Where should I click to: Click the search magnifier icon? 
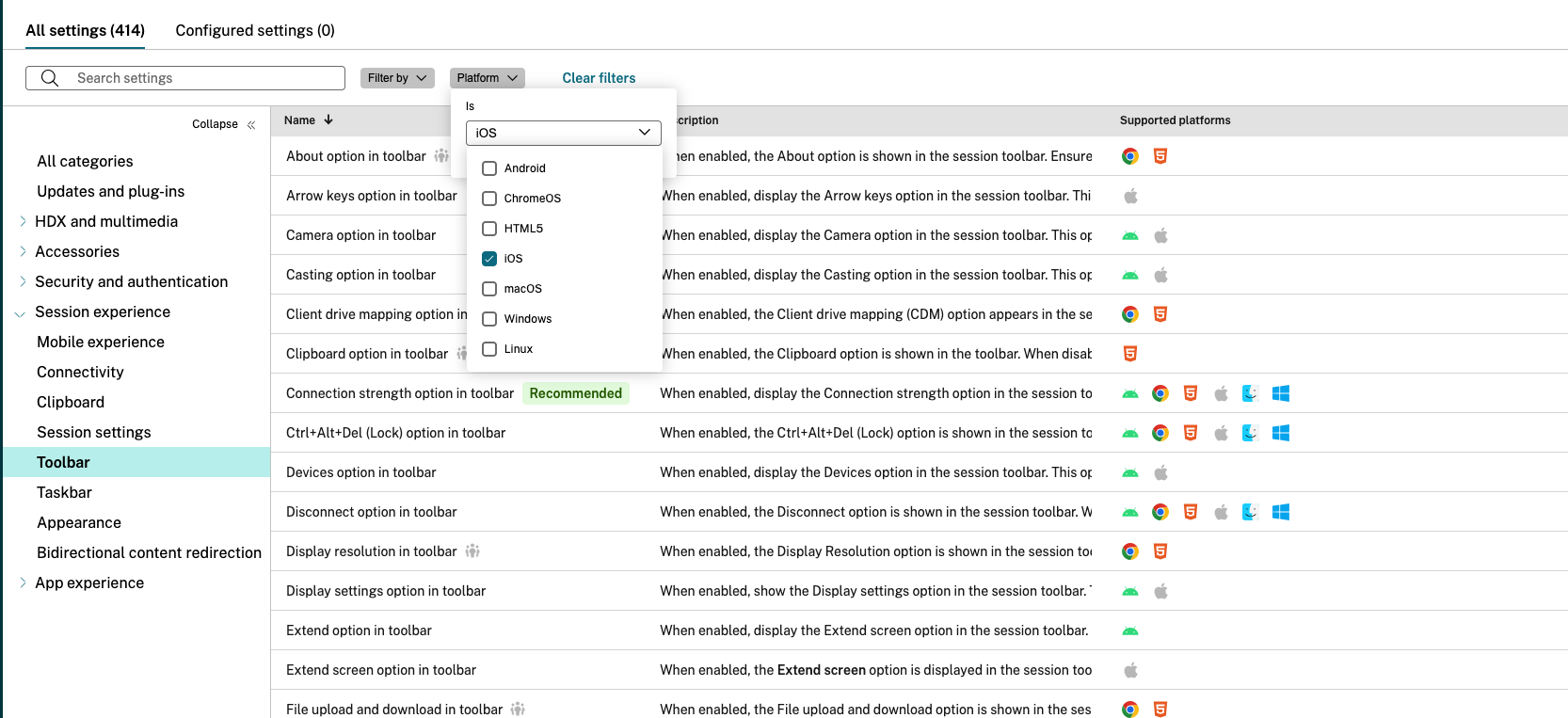(x=50, y=78)
